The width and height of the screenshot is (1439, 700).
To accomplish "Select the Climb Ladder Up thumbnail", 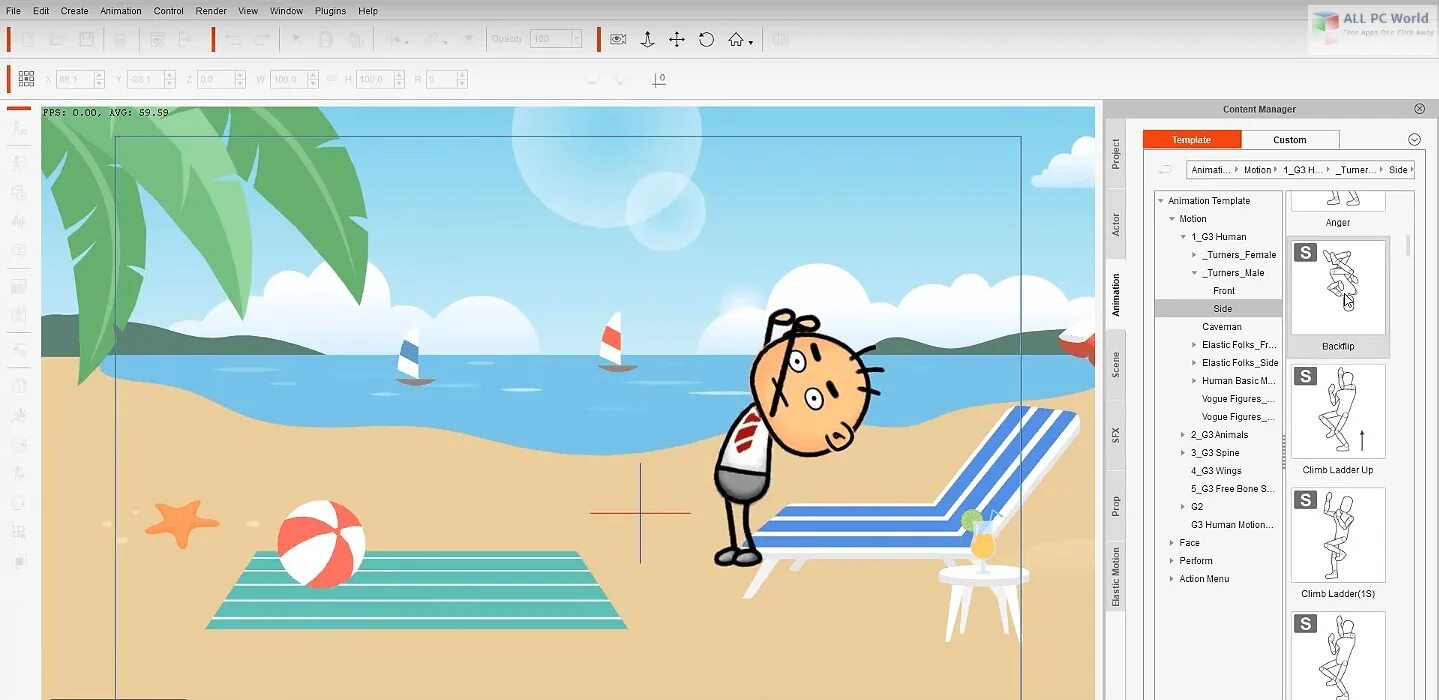I will [1338, 411].
